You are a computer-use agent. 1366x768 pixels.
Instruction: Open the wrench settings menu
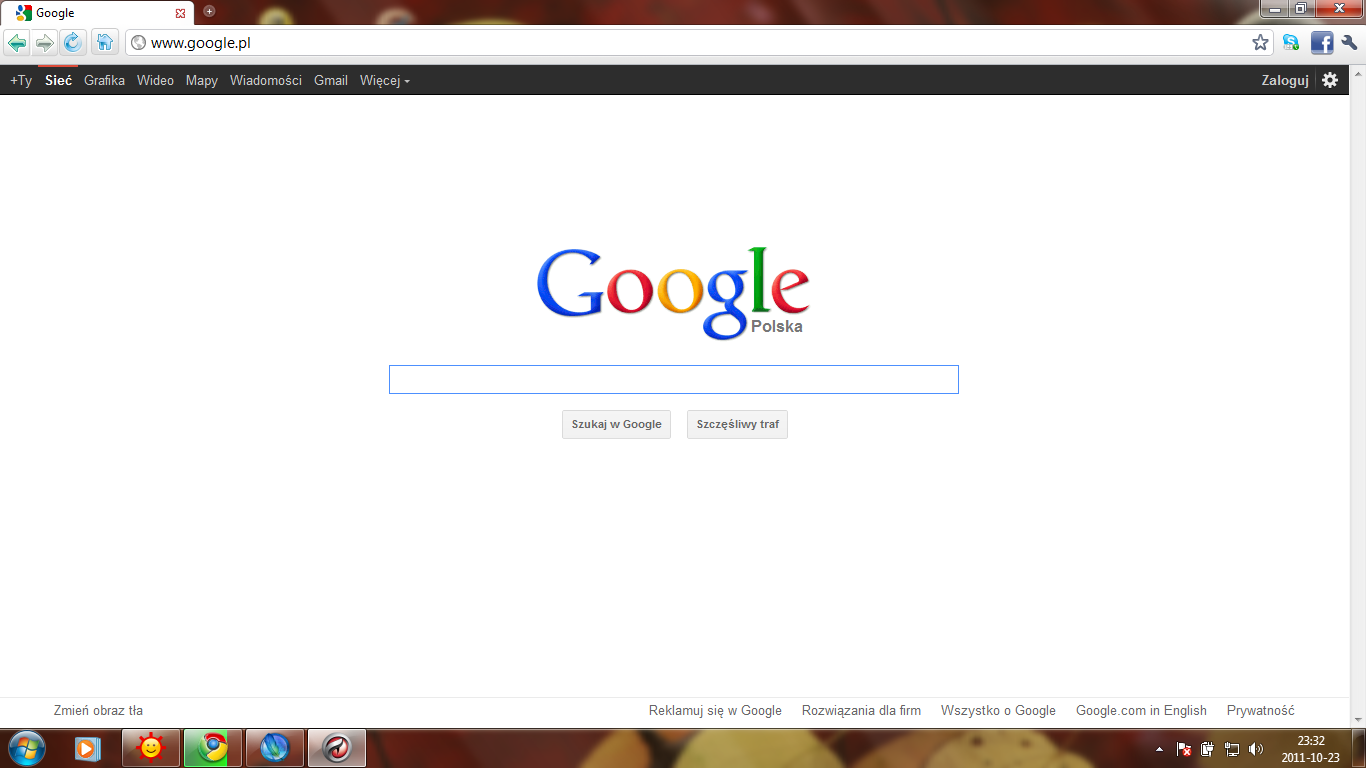click(x=1350, y=43)
